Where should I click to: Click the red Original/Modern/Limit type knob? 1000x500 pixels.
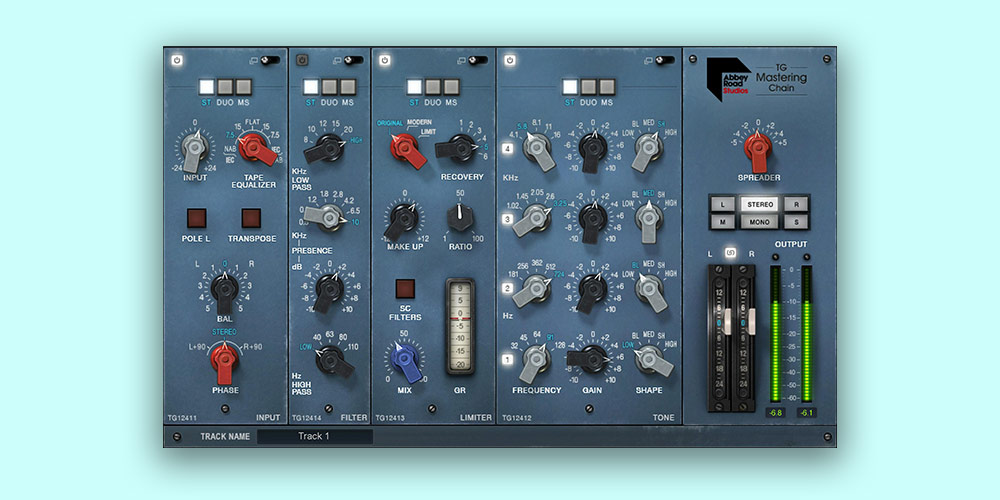click(x=406, y=149)
